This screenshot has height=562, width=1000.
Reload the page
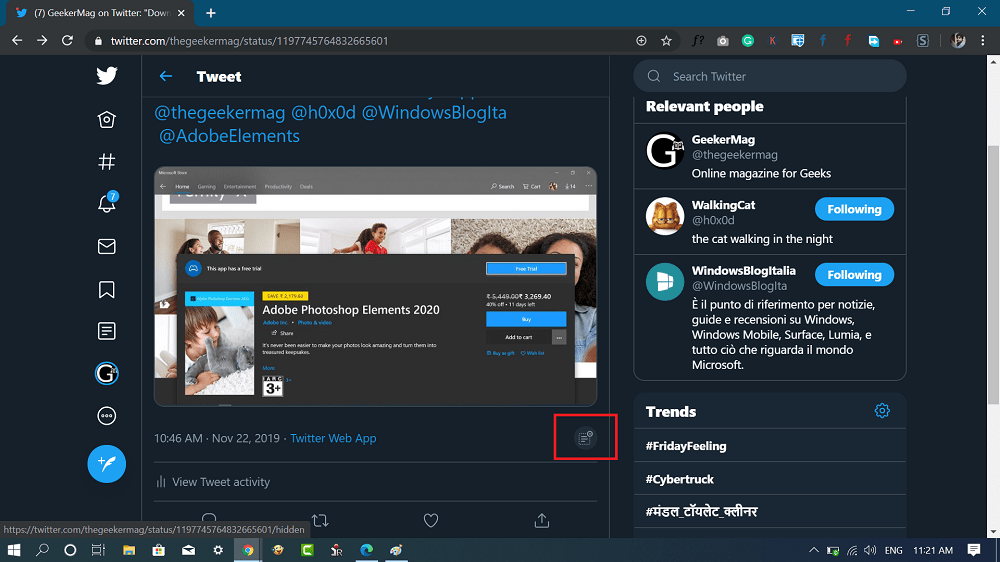click(x=67, y=41)
